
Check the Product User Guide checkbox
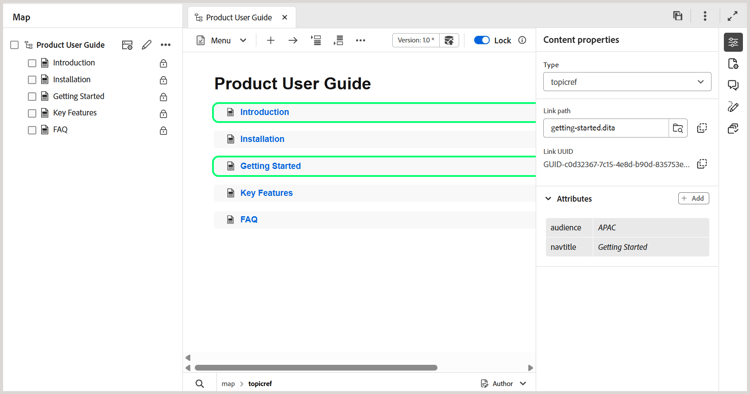pyautogui.click(x=14, y=45)
